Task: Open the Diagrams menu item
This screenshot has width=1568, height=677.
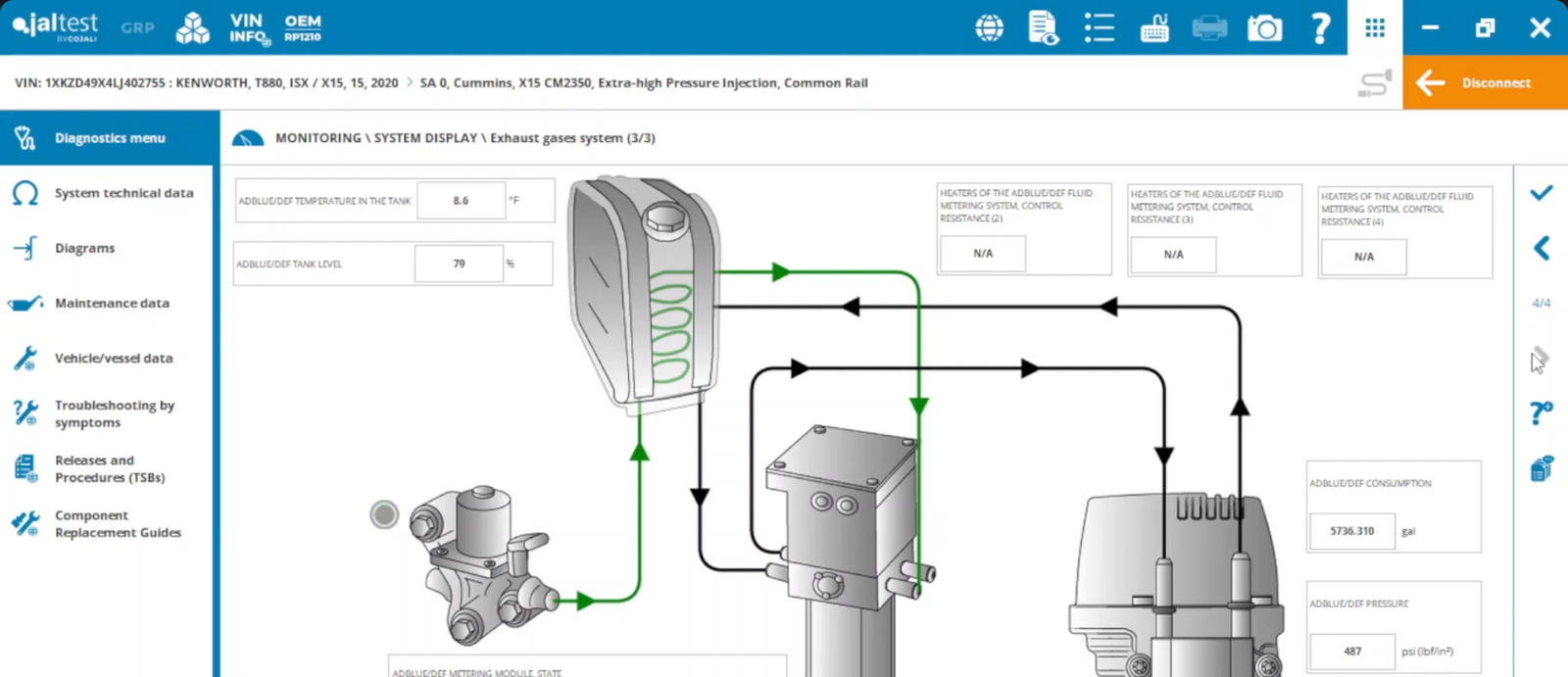Action: pyautogui.click(x=84, y=248)
